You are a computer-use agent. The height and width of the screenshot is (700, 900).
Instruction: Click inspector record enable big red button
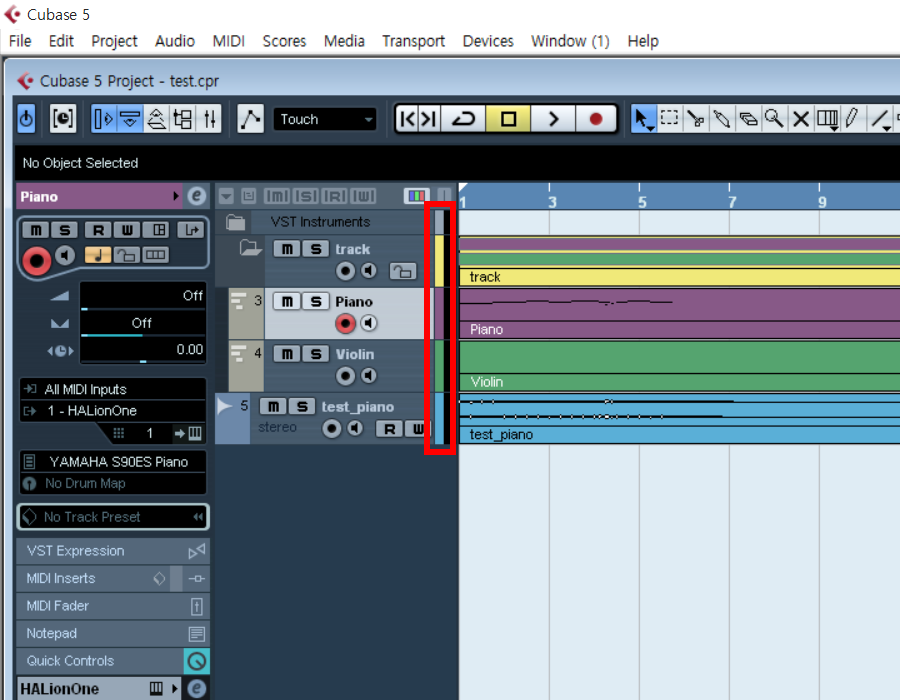[36, 260]
